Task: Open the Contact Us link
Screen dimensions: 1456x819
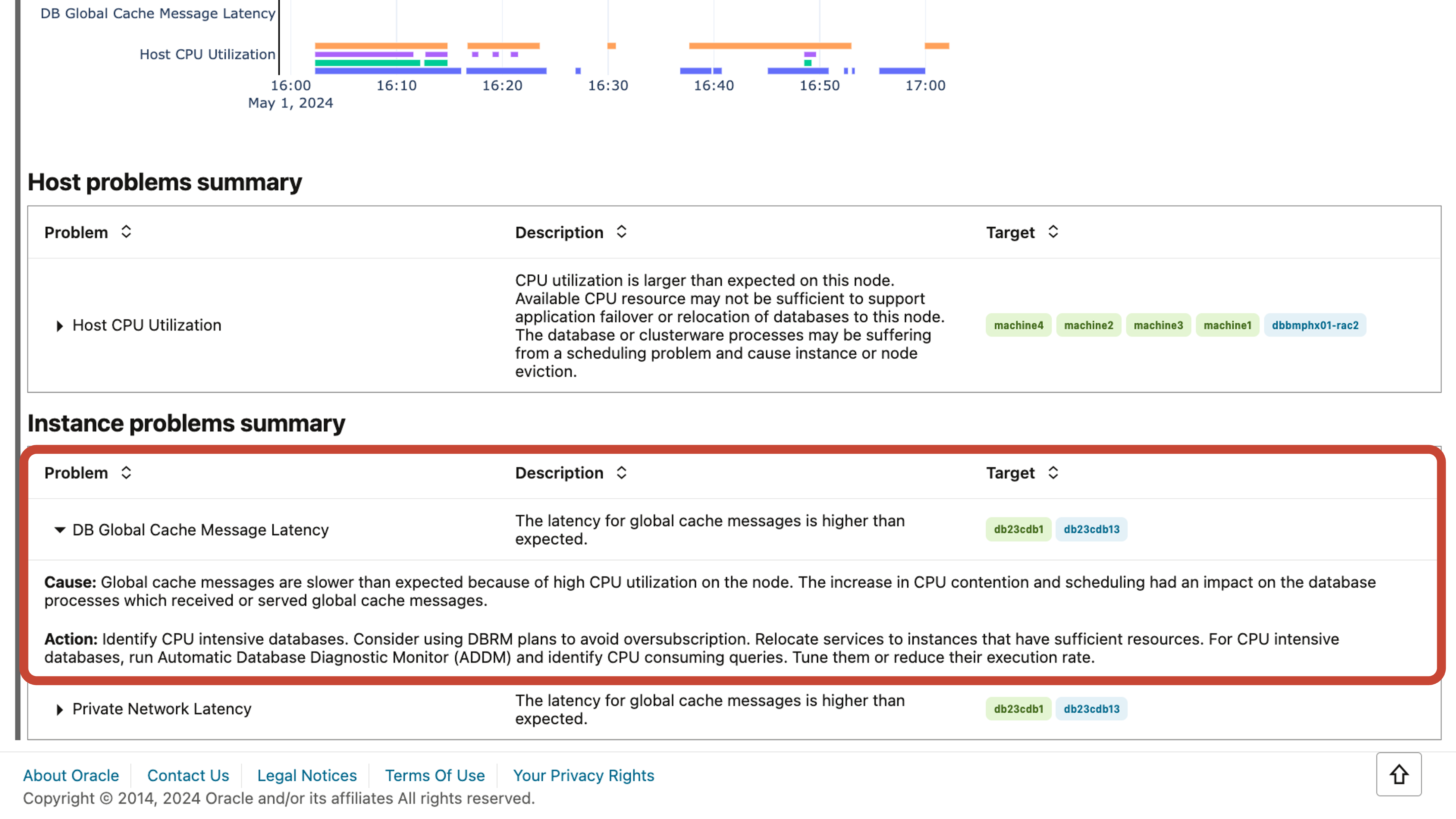Action: coord(188,775)
